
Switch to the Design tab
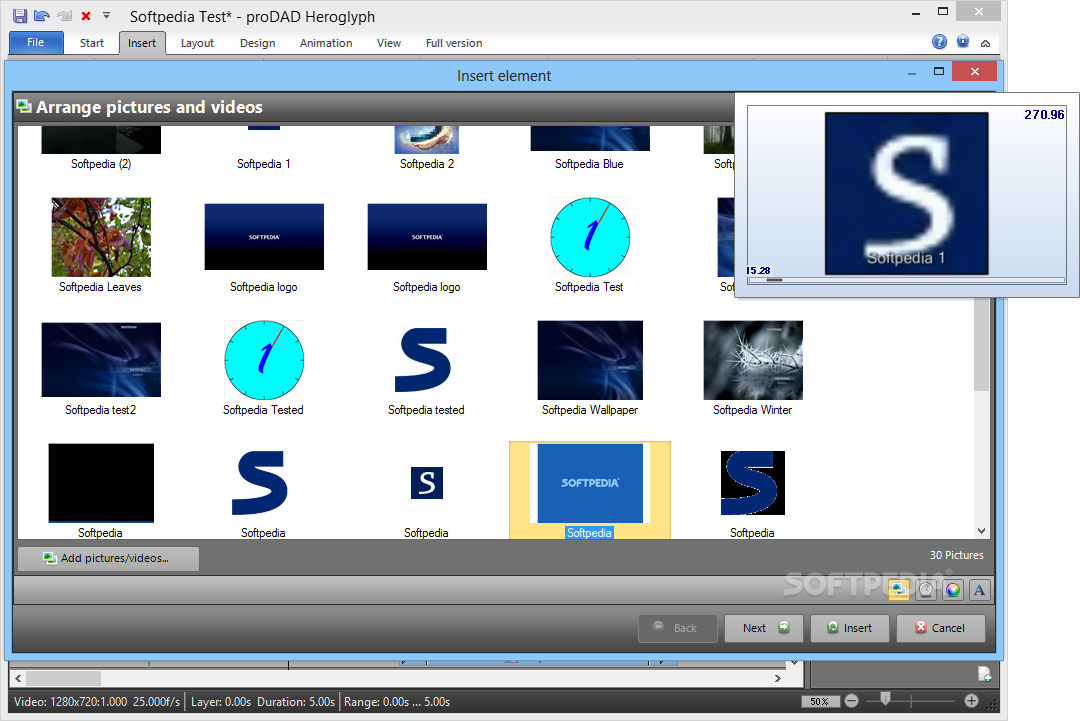point(258,43)
